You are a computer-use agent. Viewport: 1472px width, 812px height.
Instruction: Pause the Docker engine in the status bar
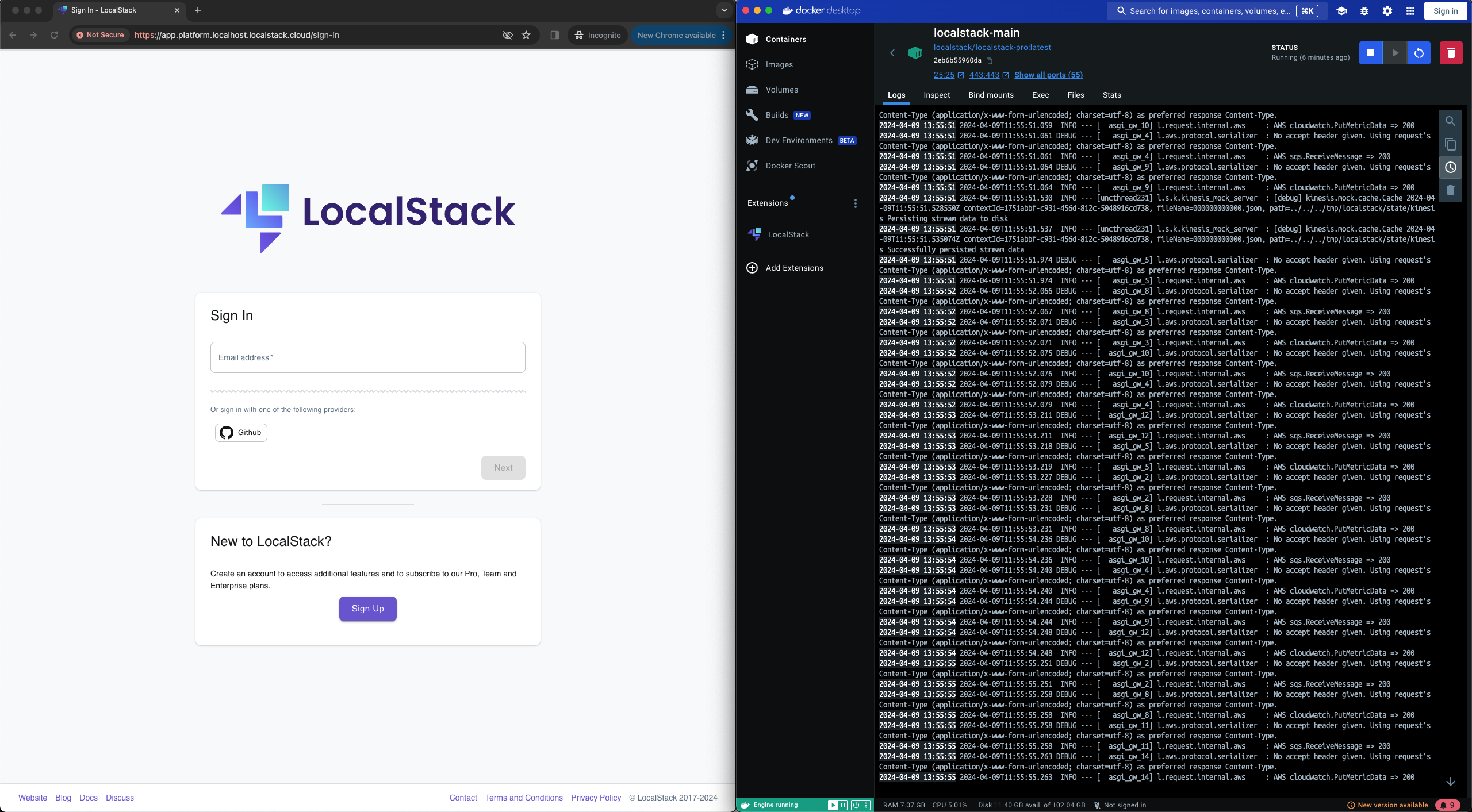click(843, 805)
